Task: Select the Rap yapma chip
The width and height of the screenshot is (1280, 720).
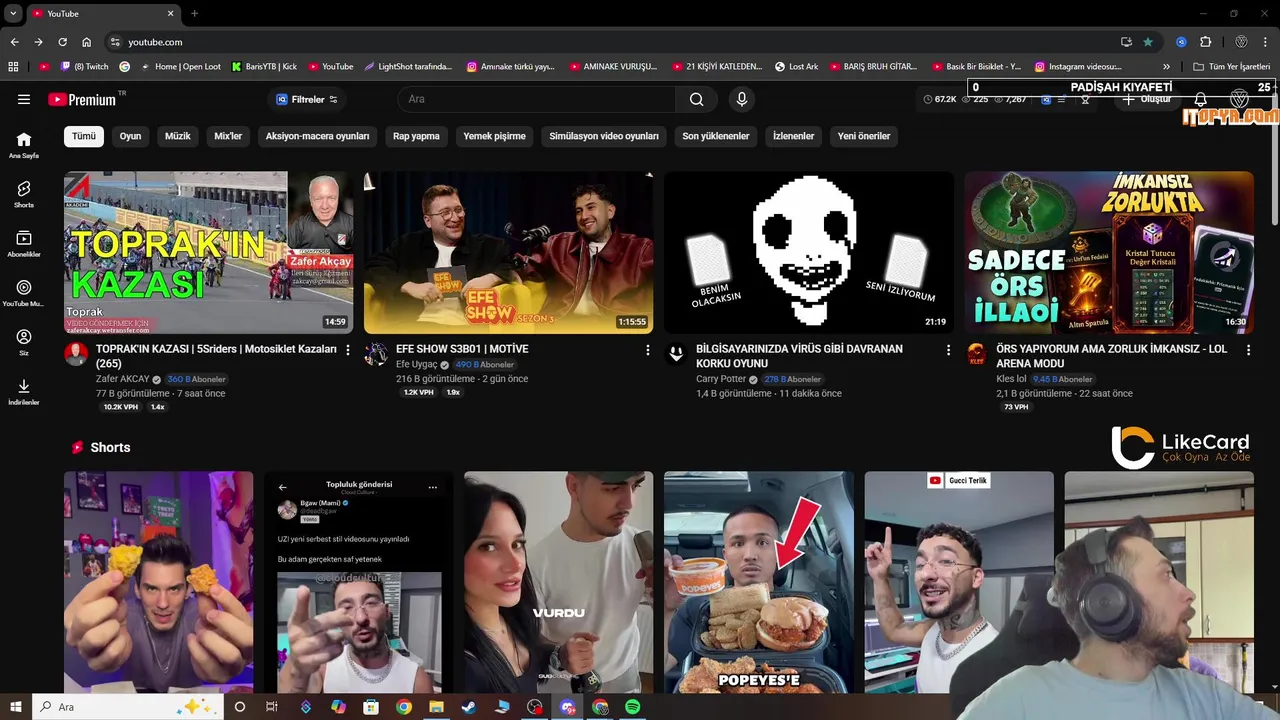Action: pos(416,136)
